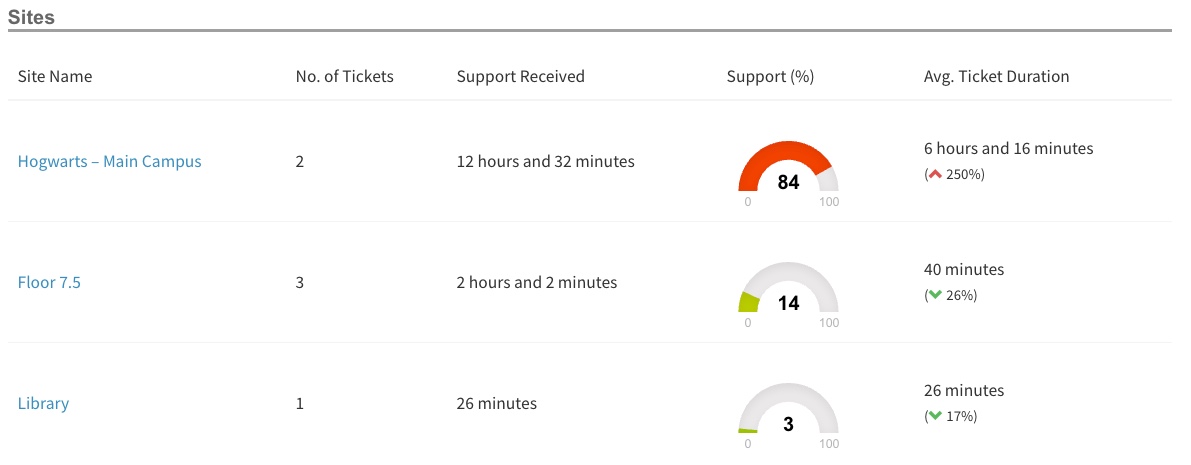Click the Avg. Ticket Duration column header
This screenshot has width=1191, height=465.
996,76
